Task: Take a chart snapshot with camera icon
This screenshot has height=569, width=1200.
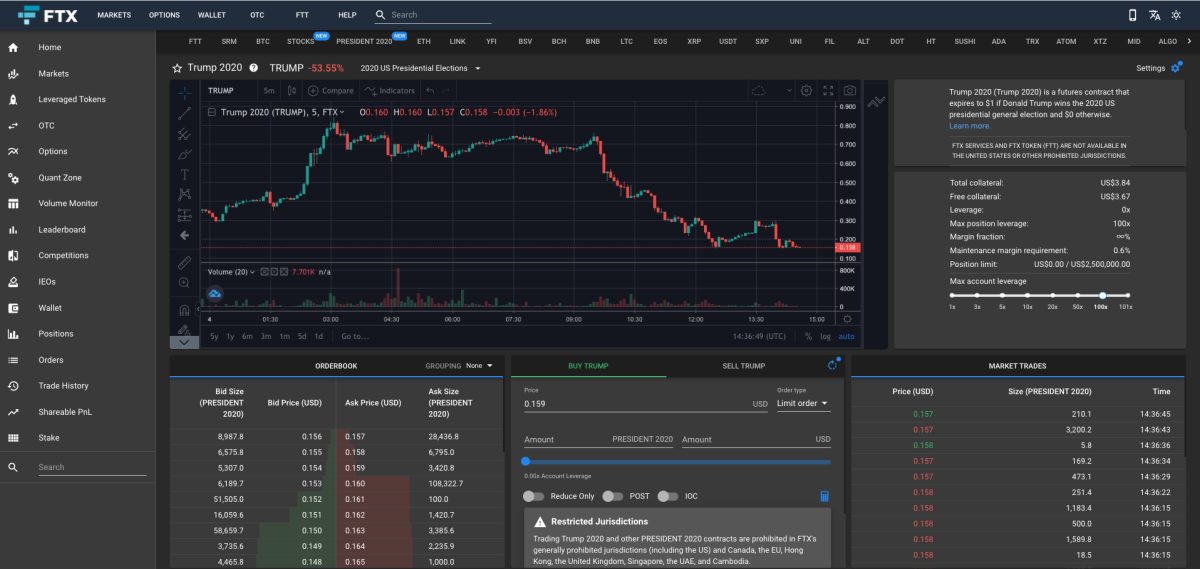Action: click(849, 90)
